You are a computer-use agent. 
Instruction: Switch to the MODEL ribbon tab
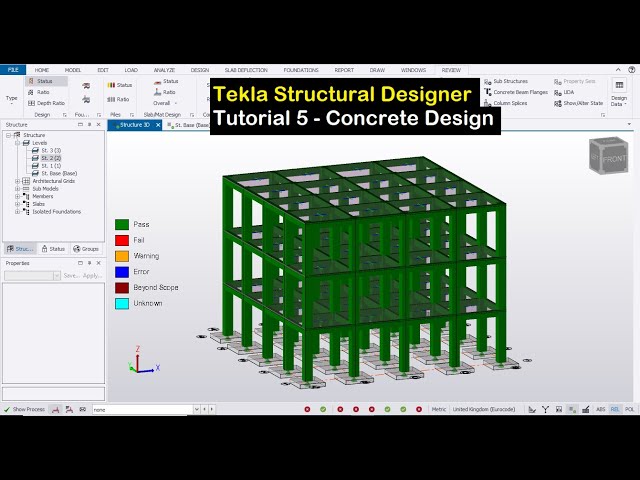click(x=73, y=70)
